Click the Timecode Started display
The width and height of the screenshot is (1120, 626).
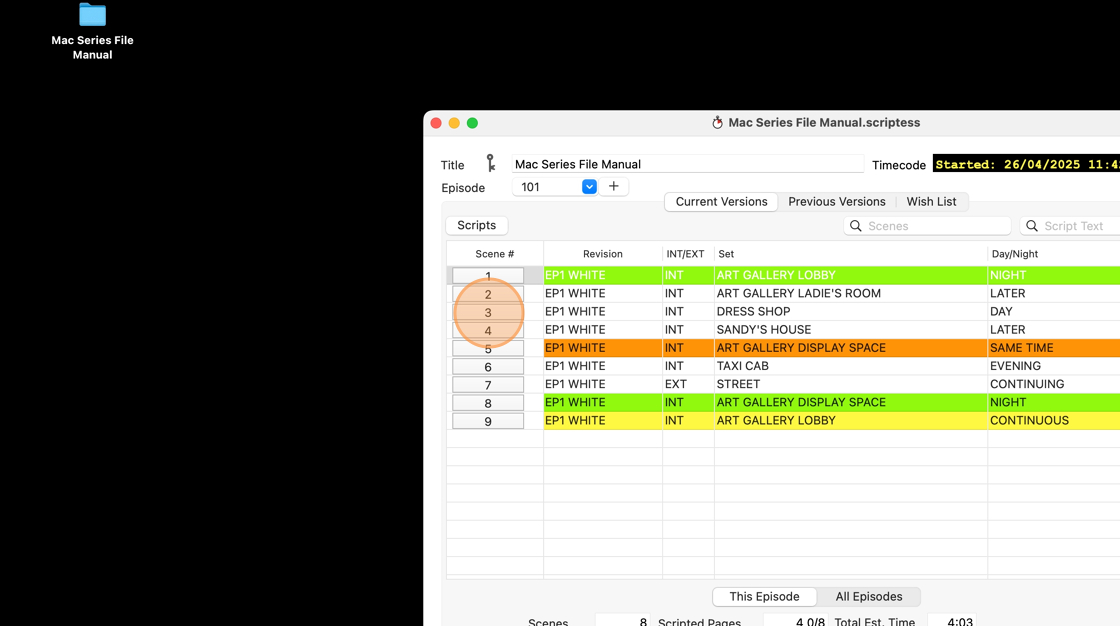tap(1026, 164)
